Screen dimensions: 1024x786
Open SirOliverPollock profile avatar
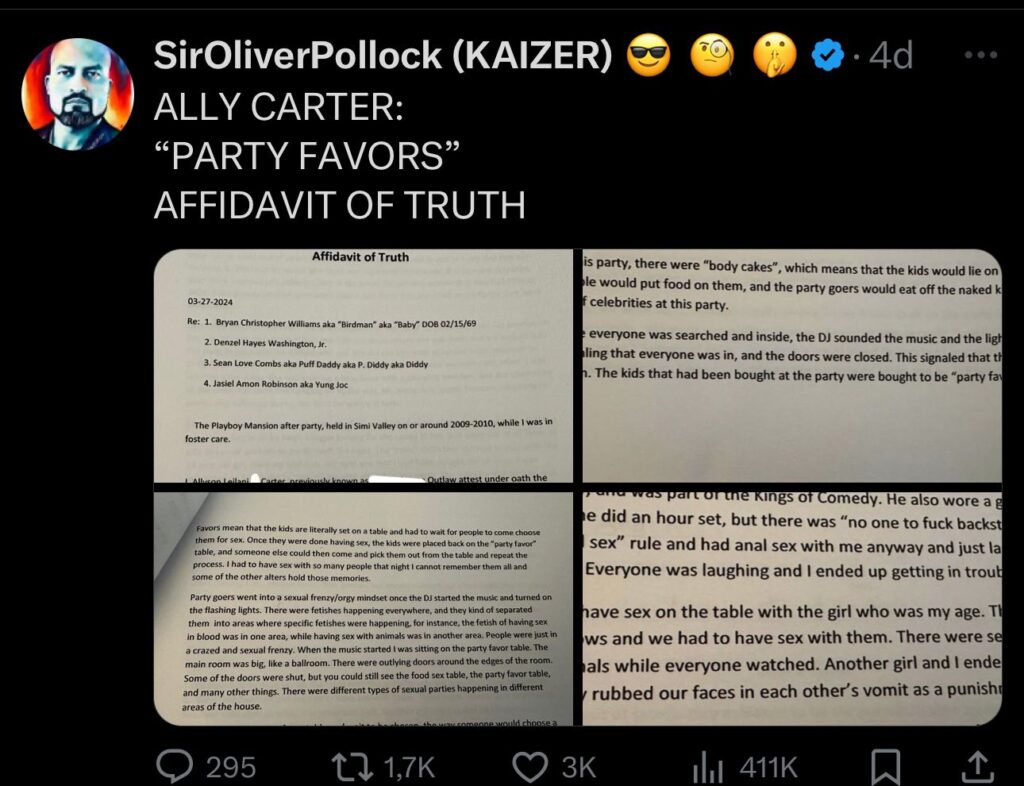(x=78, y=94)
